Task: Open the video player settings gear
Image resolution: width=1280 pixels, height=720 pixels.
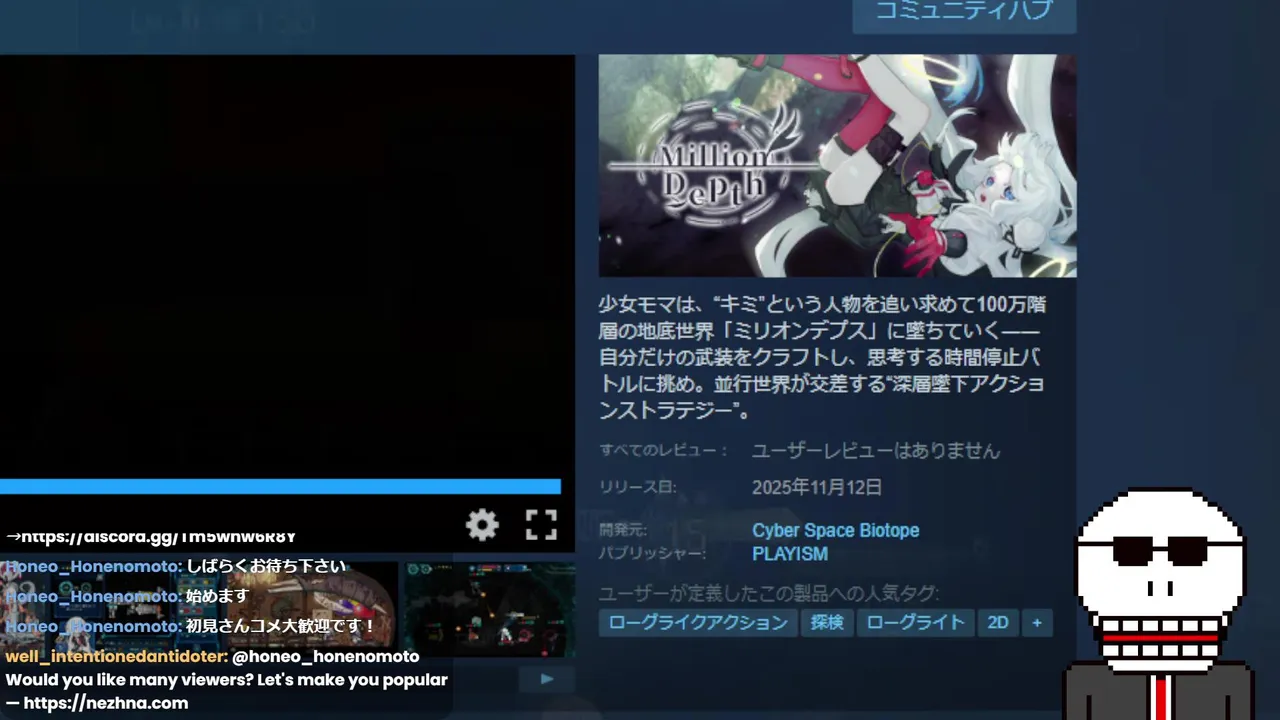Action: 482,524
